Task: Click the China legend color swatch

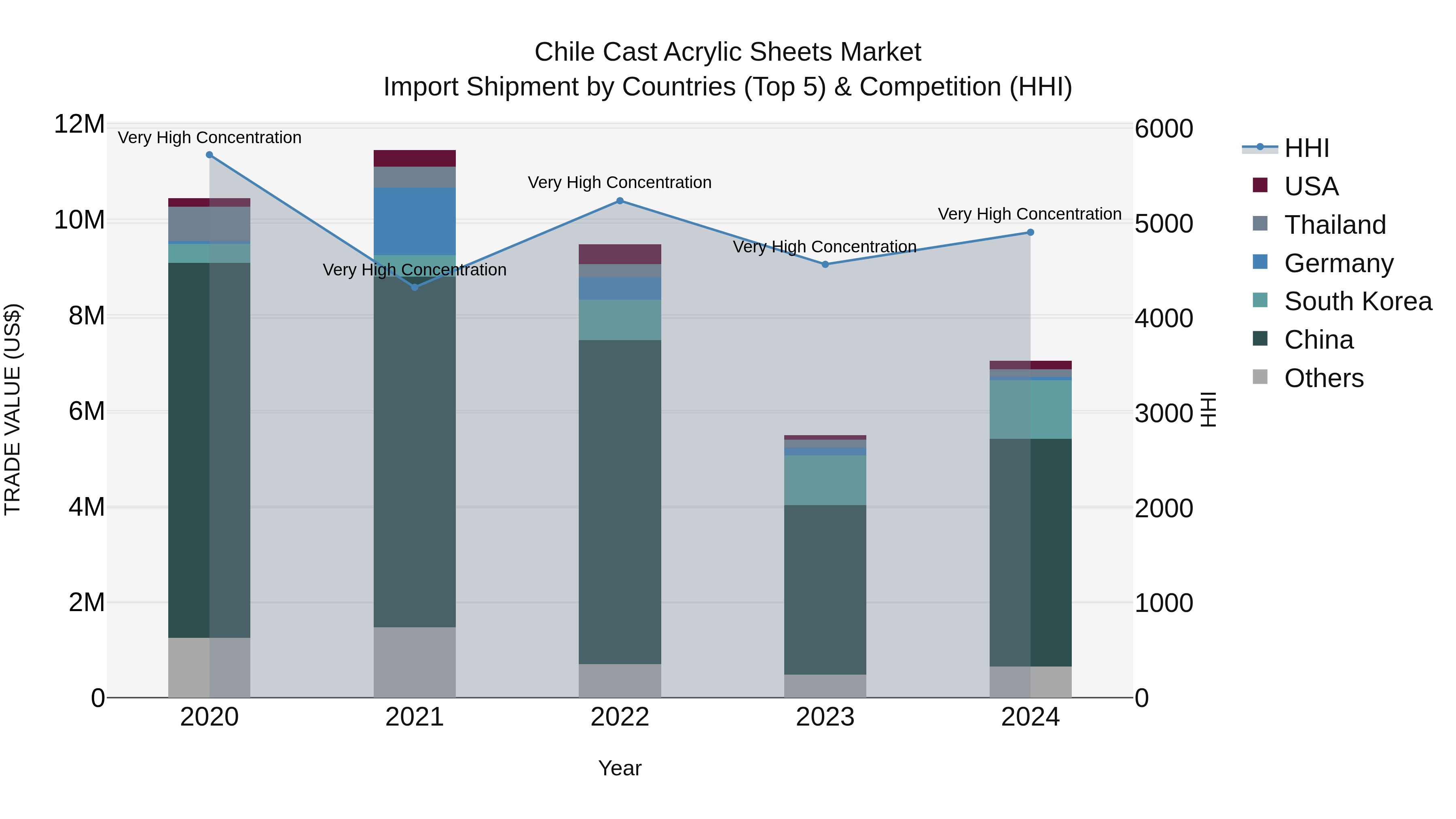Action: coord(1260,339)
